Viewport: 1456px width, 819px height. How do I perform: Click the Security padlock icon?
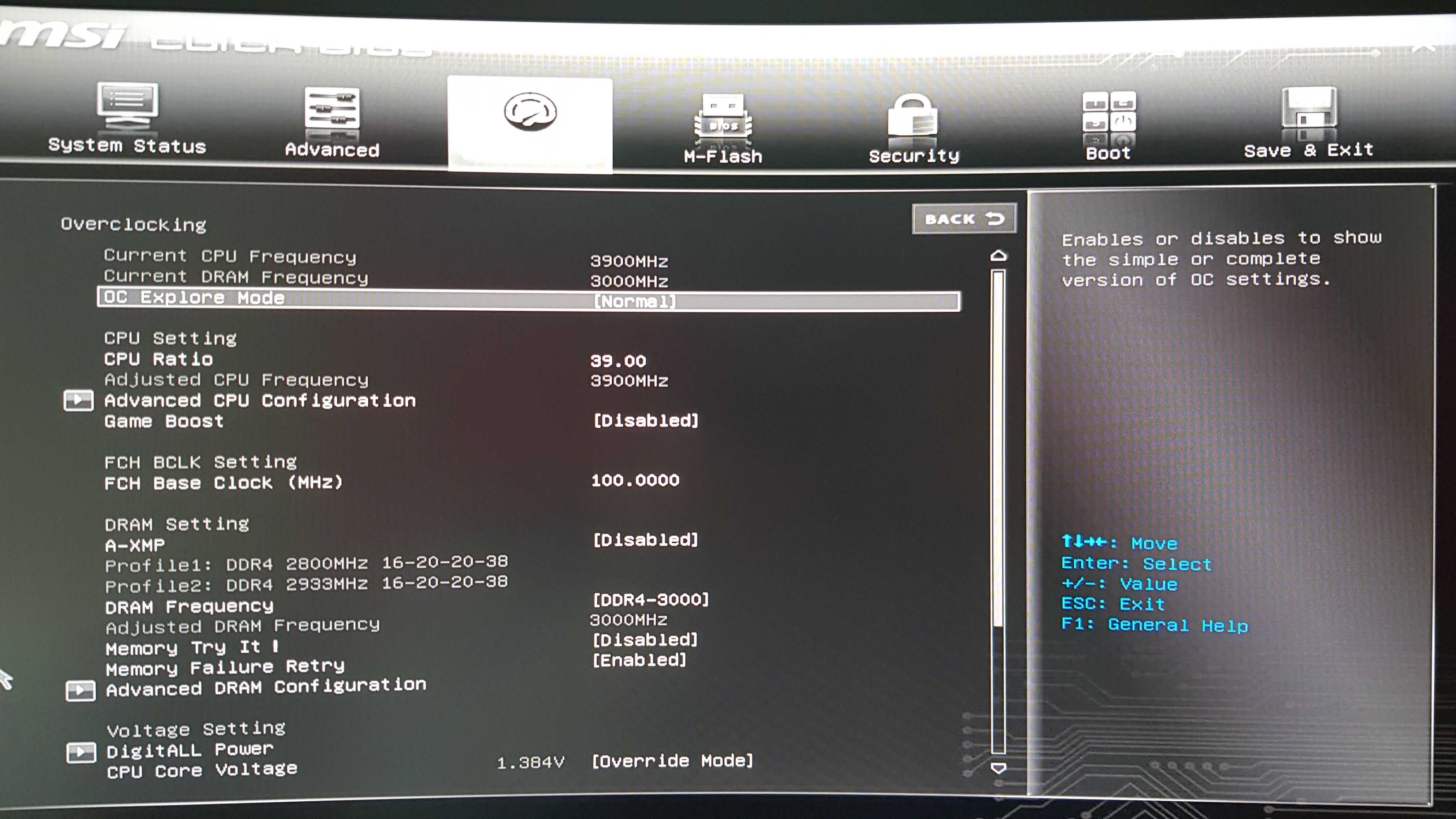click(913, 116)
